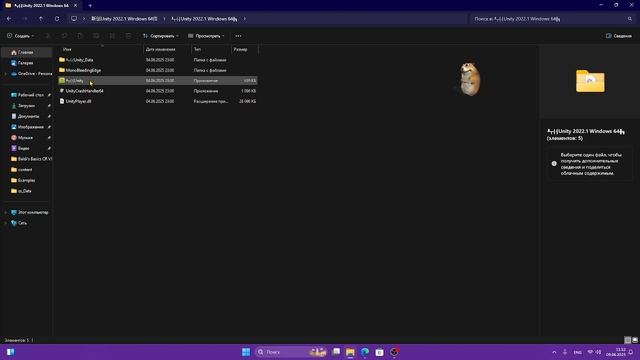The height and width of the screenshot is (360, 640).
Task: Switch to details list view icon in status bar
Action: [x=627, y=340]
